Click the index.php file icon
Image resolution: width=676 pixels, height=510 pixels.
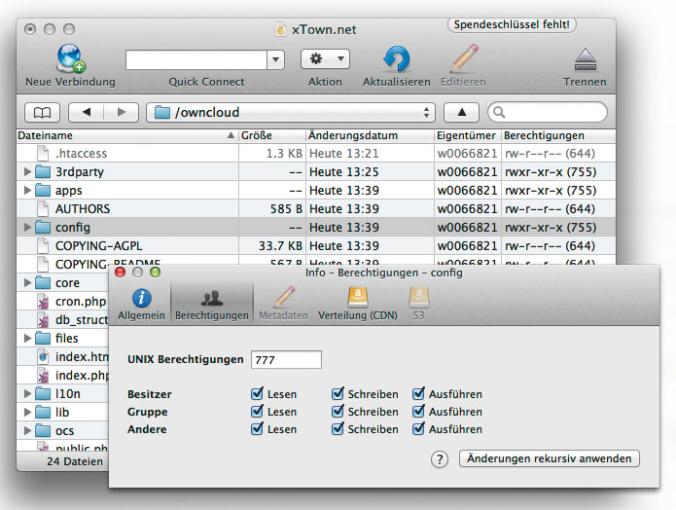[43, 375]
